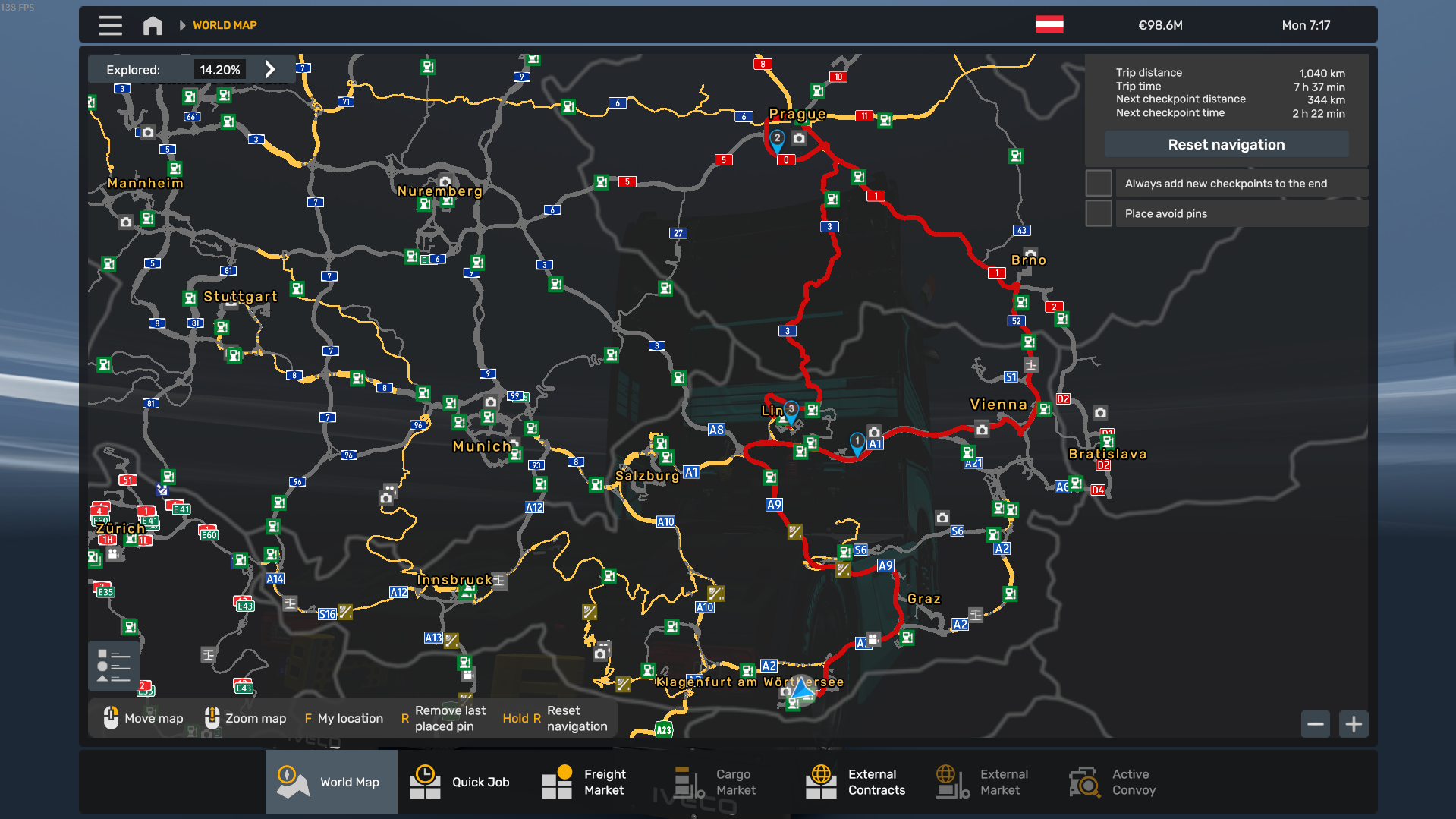
Task: Open the External Market tab
Action: coord(991,782)
